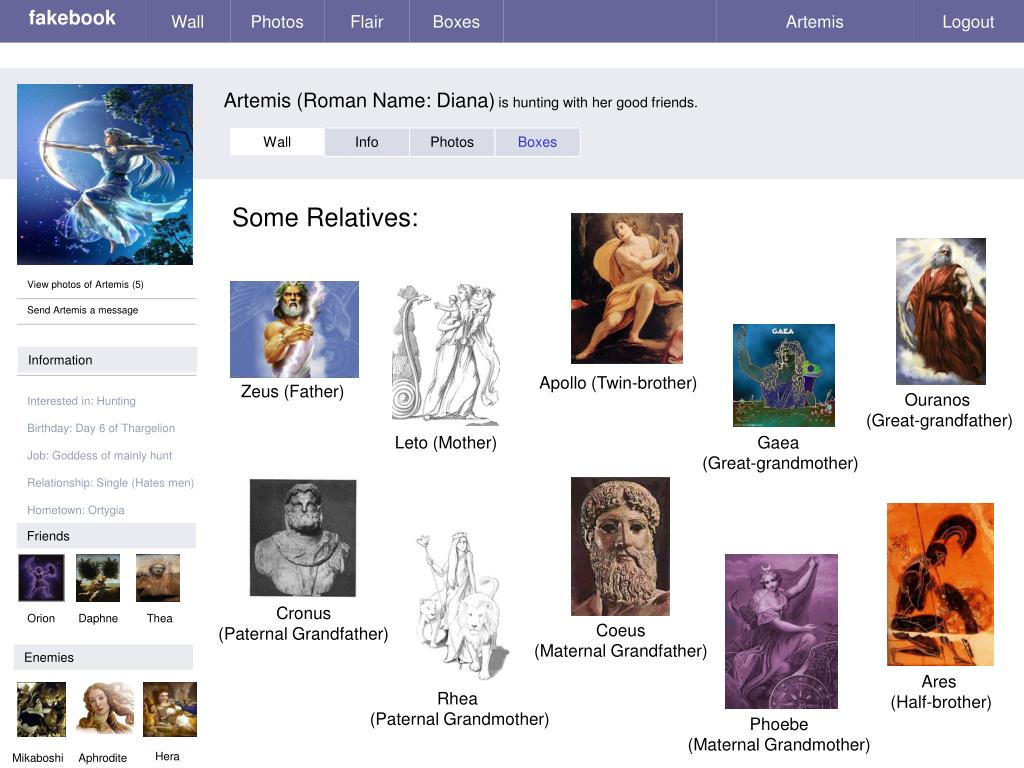Open Boxes in the top navigation bar
This screenshot has width=1024, height=768.
456,22
